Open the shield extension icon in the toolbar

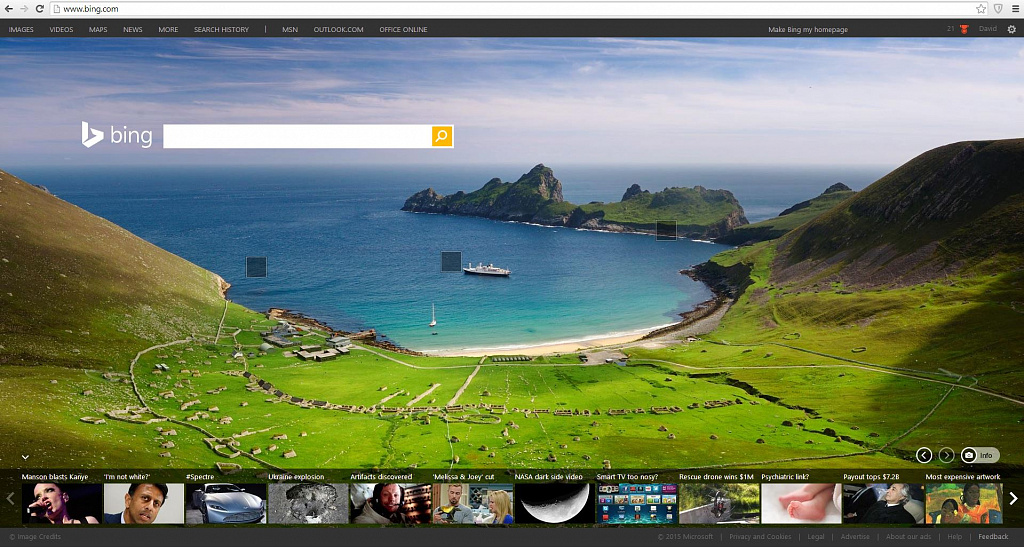998,8
